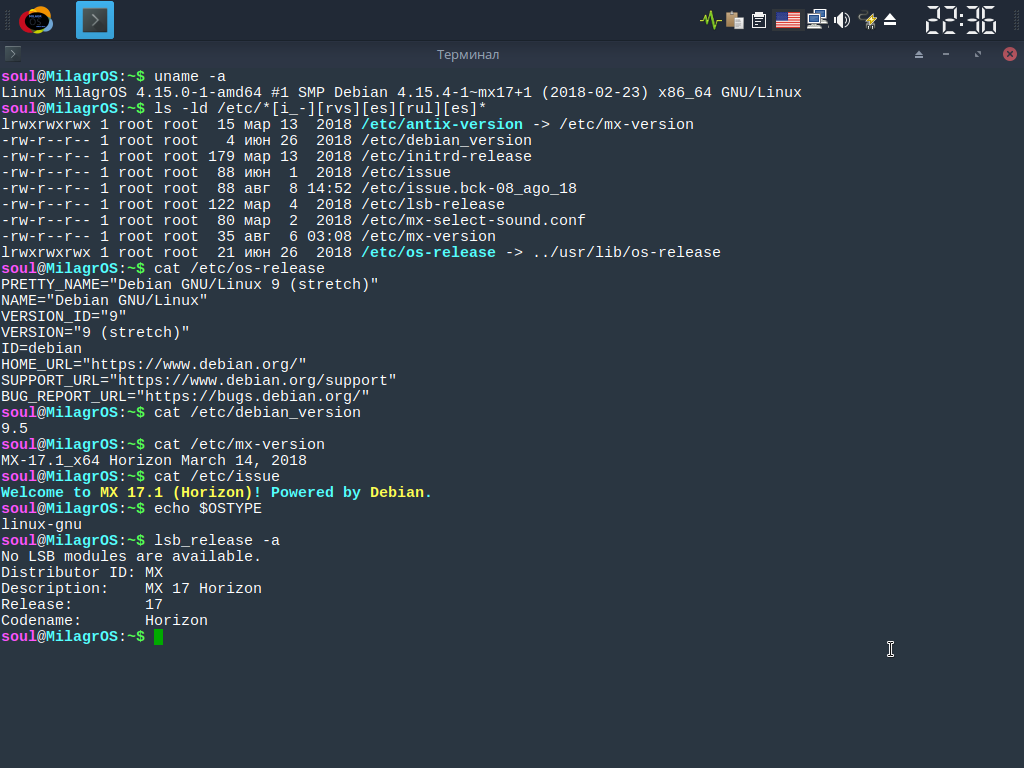The image size is (1024, 768).
Task: Click the 'Codename: Horizon' line
Action: click(104, 620)
